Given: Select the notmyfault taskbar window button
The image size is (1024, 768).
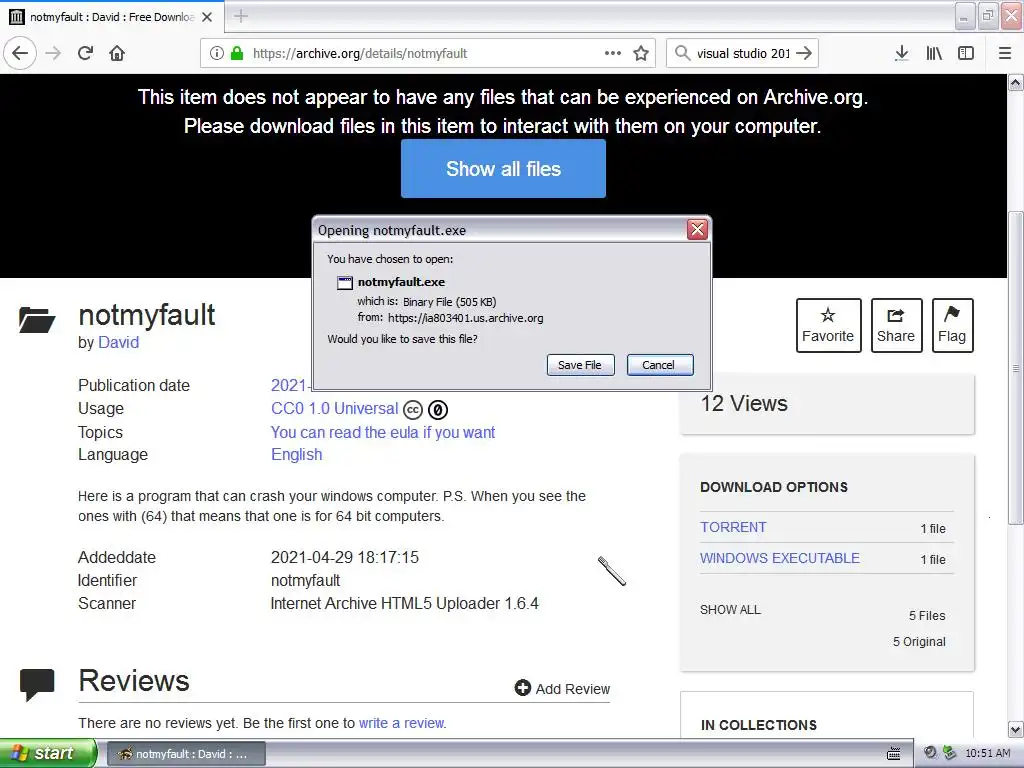Looking at the screenshot, I should point(185,754).
